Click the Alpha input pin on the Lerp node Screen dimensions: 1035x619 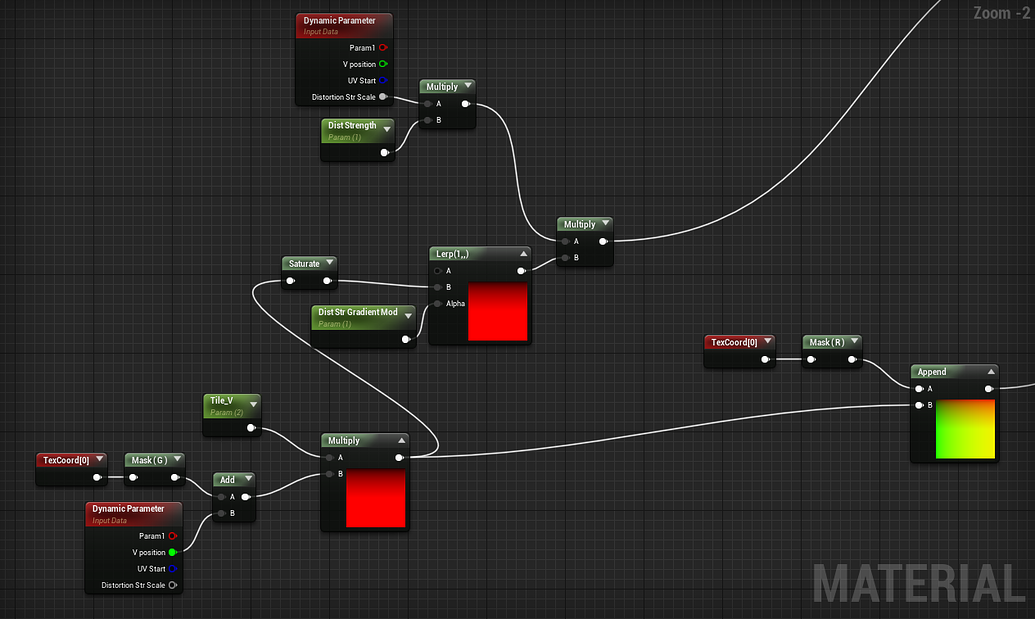coord(436,303)
